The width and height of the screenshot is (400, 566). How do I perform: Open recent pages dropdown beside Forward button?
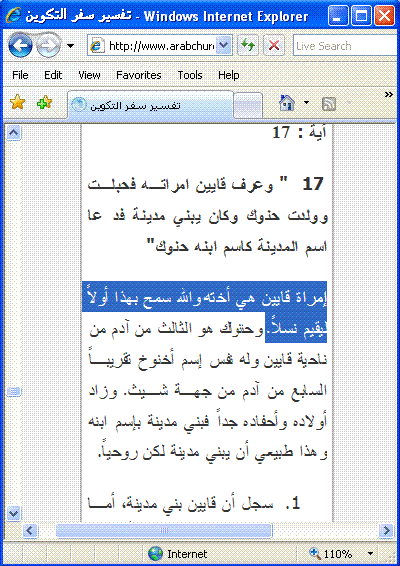tap(71, 46)
